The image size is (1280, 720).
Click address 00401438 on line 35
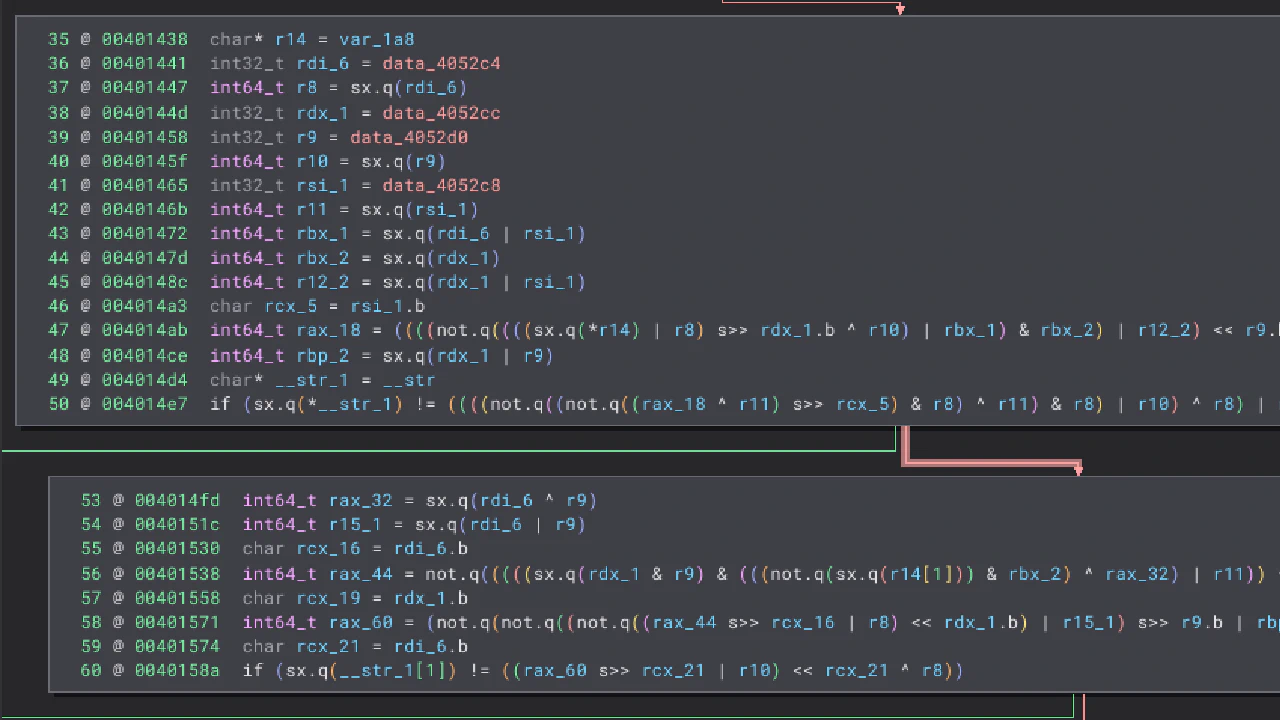(x=144, y=39)
